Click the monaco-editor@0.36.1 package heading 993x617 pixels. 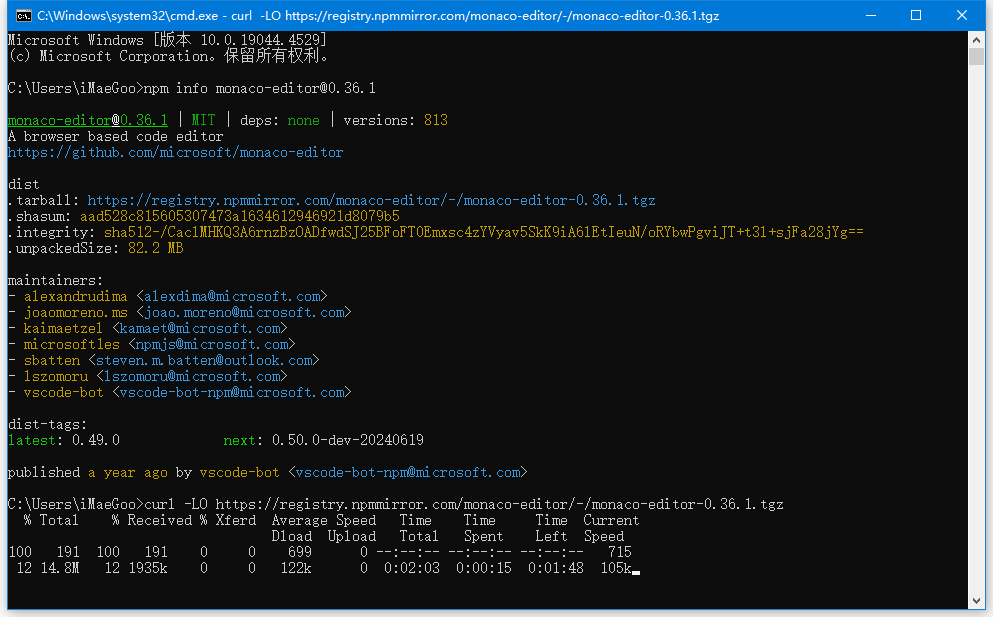pyautogui.click(x=88, y=120)
